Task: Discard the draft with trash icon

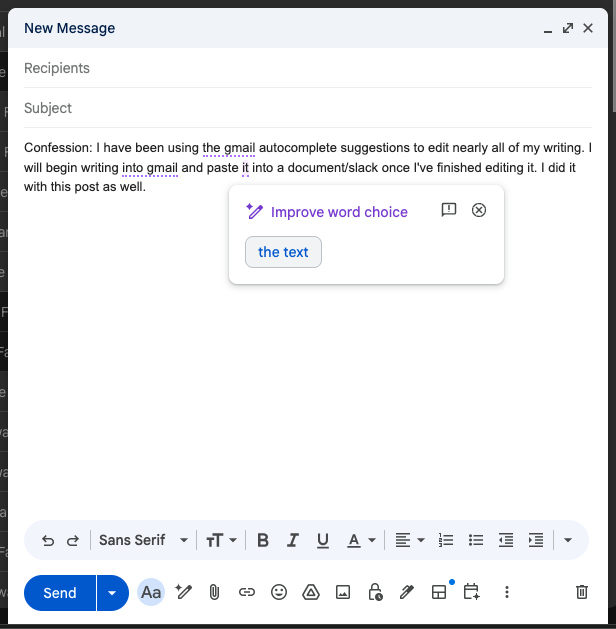Action: coord(582,592)
